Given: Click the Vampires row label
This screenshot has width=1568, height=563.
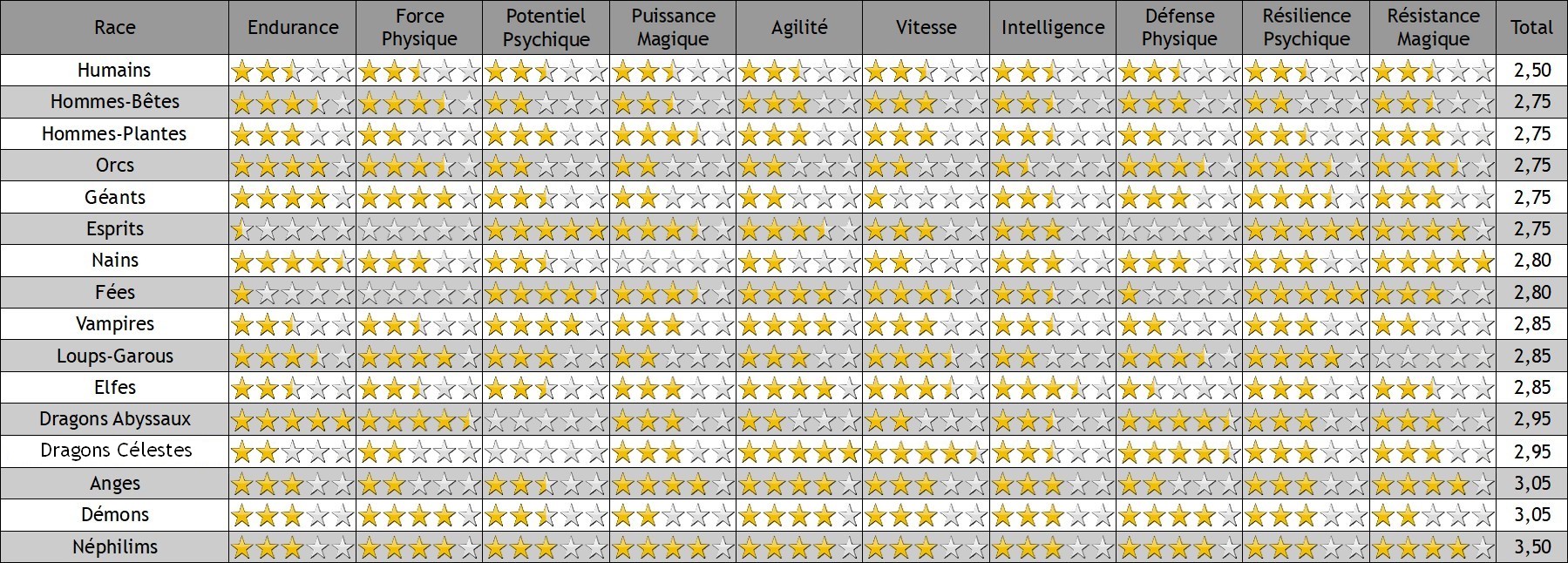Looking at the screenshot, I should point(114,324).
